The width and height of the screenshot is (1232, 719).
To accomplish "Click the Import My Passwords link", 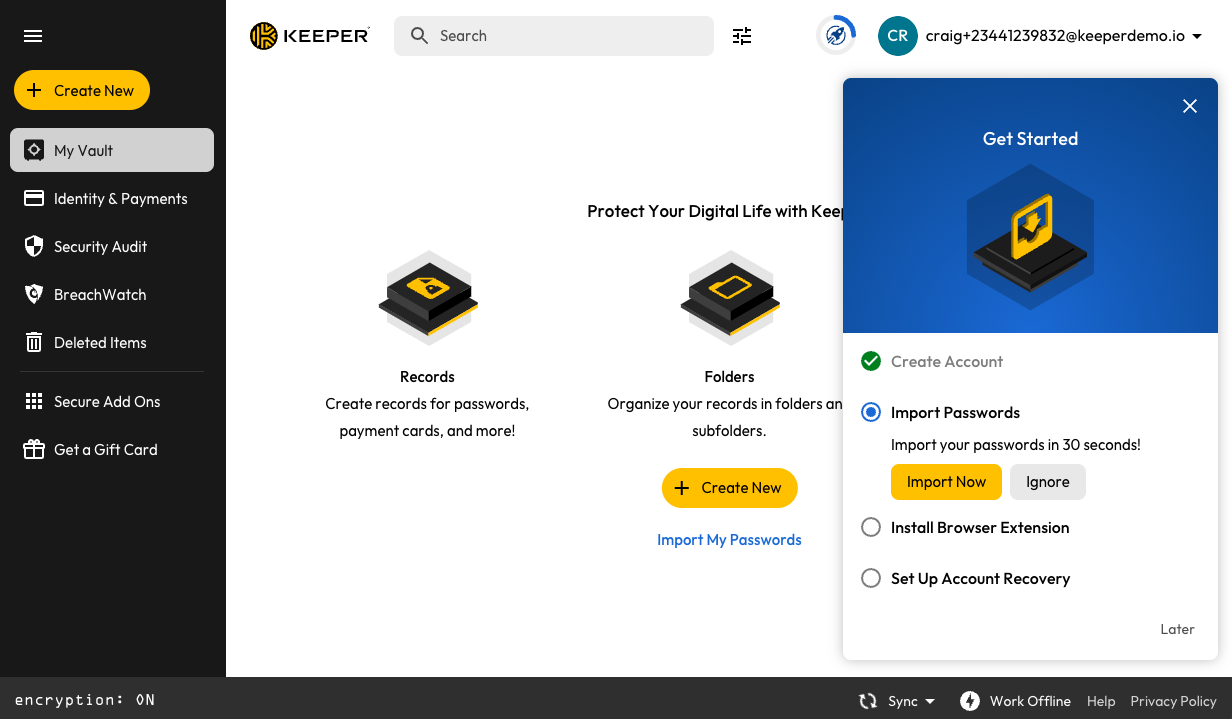I will point(729,540).
